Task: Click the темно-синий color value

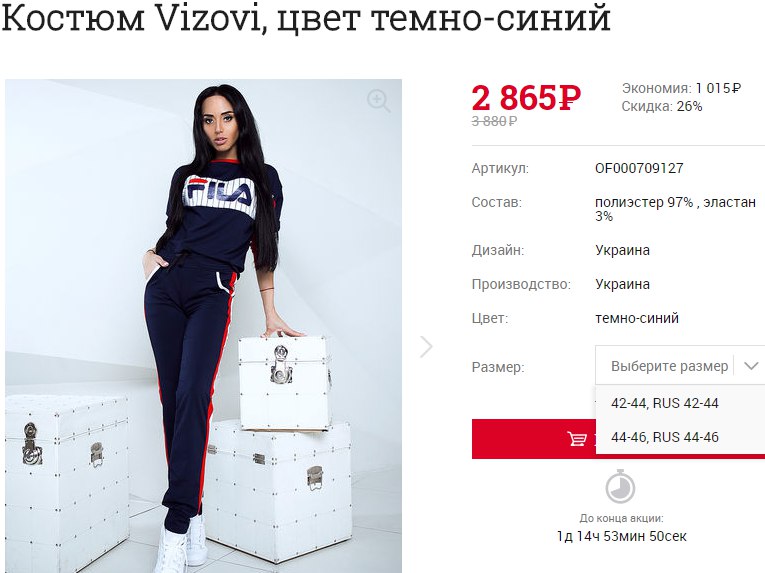Action: coord(637,318)
